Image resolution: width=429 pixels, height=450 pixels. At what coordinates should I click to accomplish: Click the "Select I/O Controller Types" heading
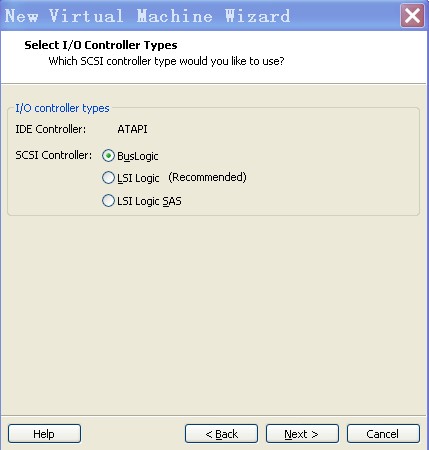(101, 45)
